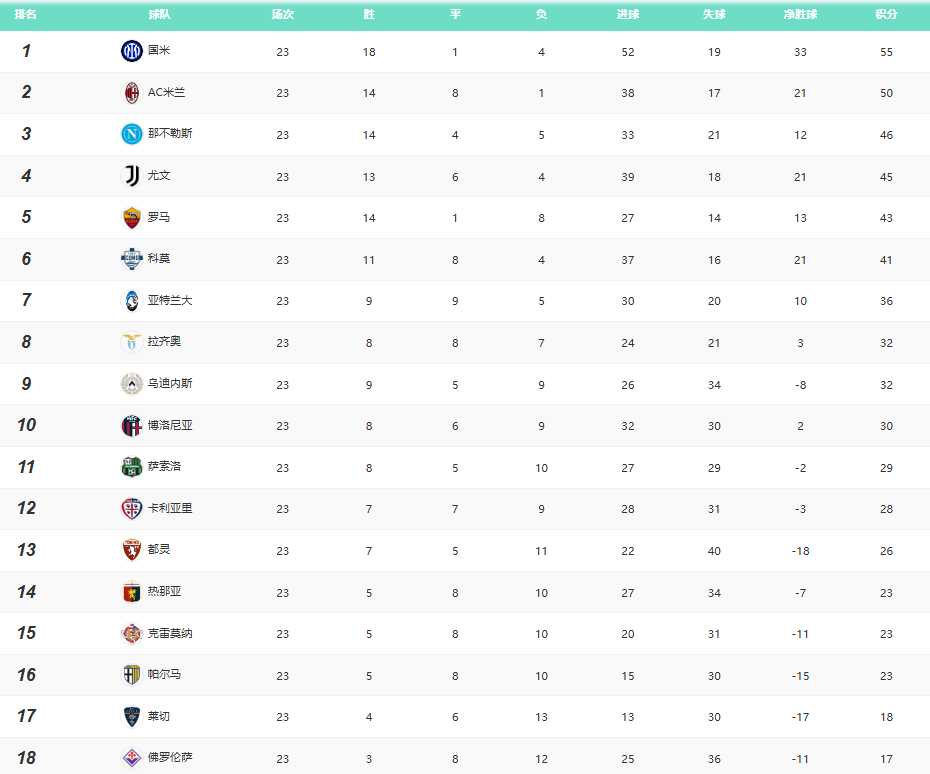930x774 pixels.
Task: Click the Bologna (博洛尼亚) club crest
Action: [x=132, y=426]
